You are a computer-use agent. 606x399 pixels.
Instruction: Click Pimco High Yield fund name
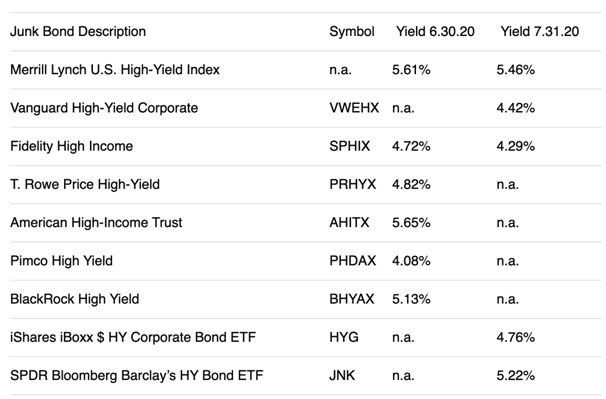[61, 261]
